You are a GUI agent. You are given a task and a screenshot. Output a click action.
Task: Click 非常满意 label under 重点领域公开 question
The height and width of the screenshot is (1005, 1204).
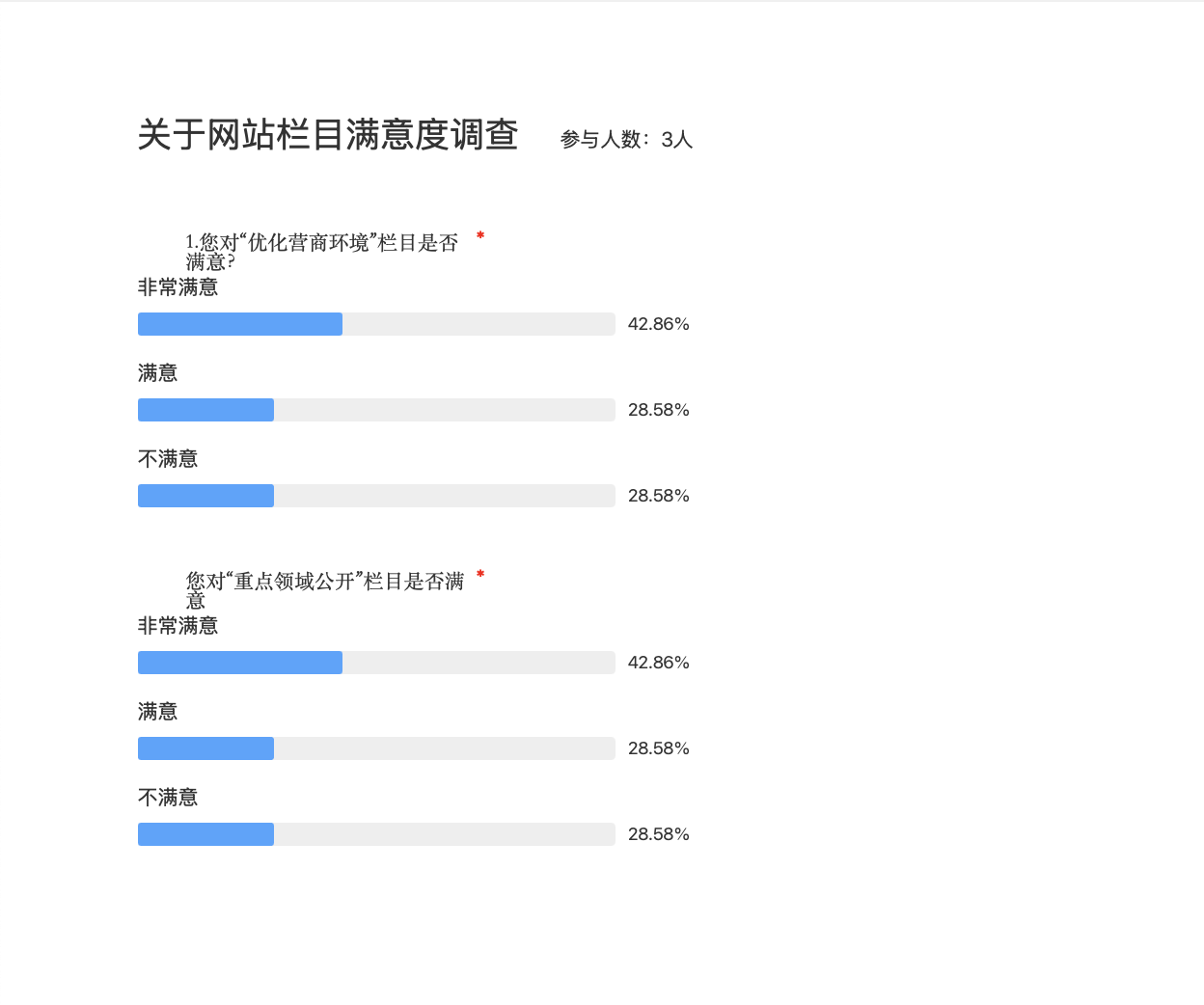tap(178, 626)
